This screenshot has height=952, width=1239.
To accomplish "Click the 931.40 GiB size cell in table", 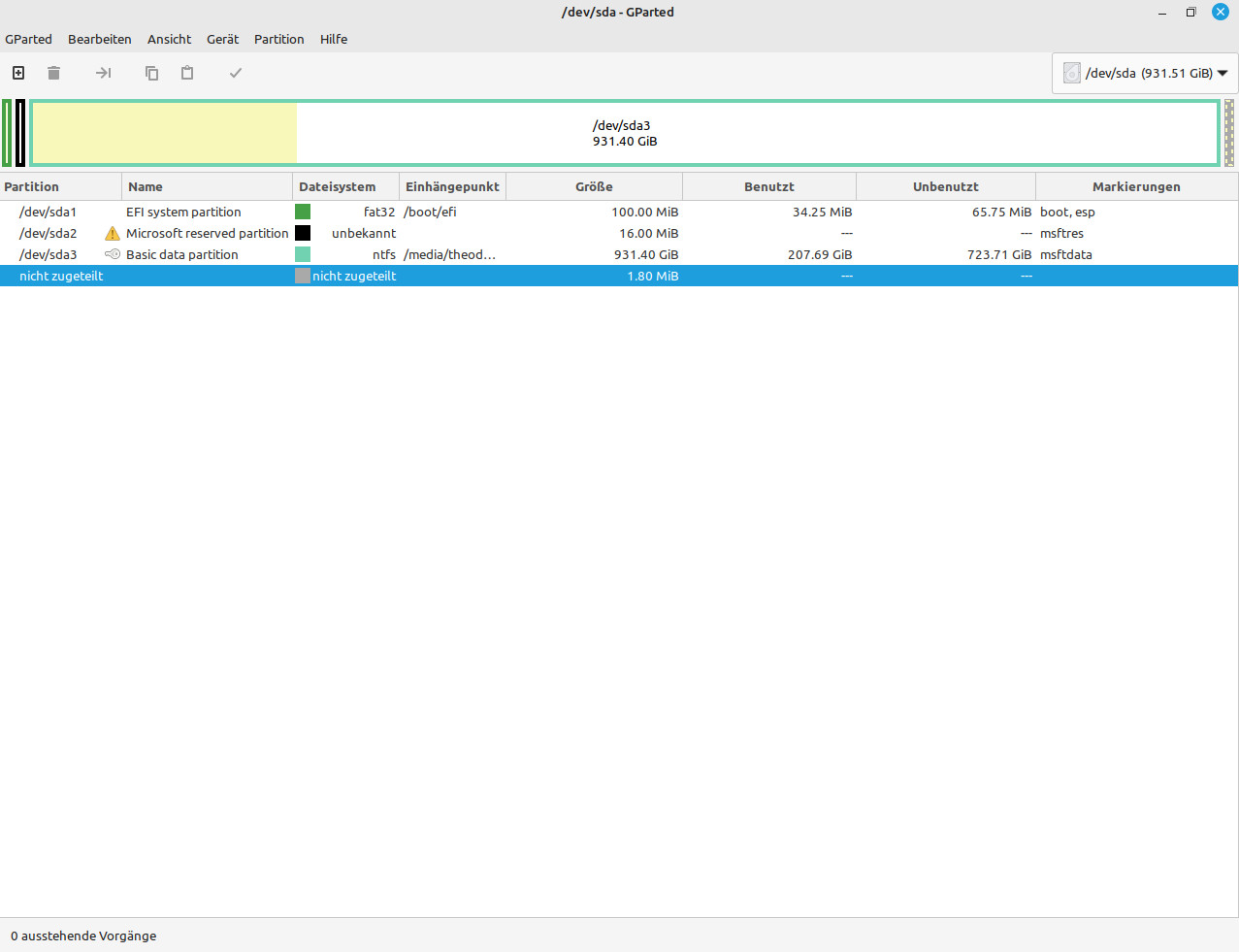I will [646, 254].
